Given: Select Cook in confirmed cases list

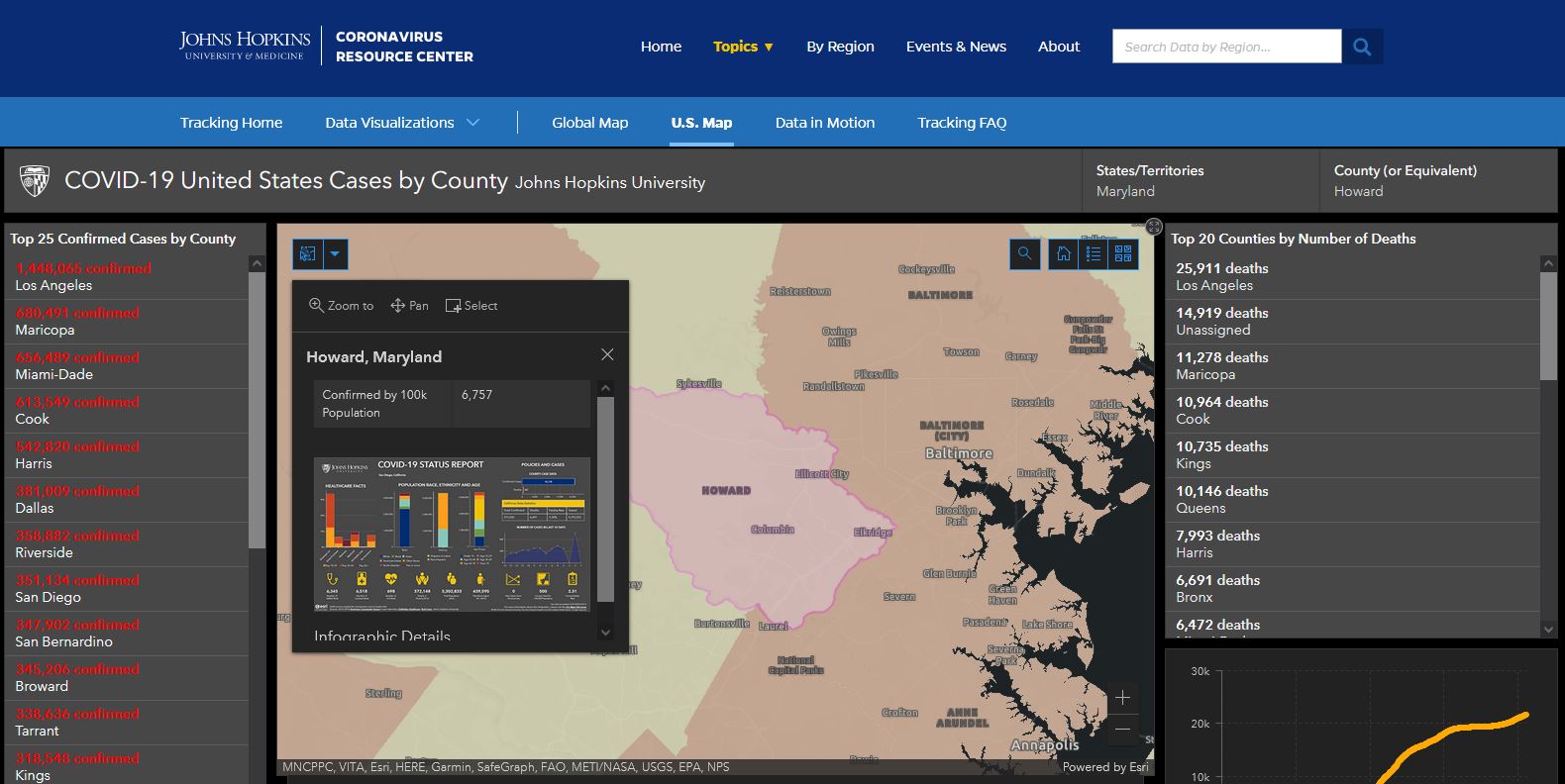Looking at the screenshot, I should click(127, 411).
